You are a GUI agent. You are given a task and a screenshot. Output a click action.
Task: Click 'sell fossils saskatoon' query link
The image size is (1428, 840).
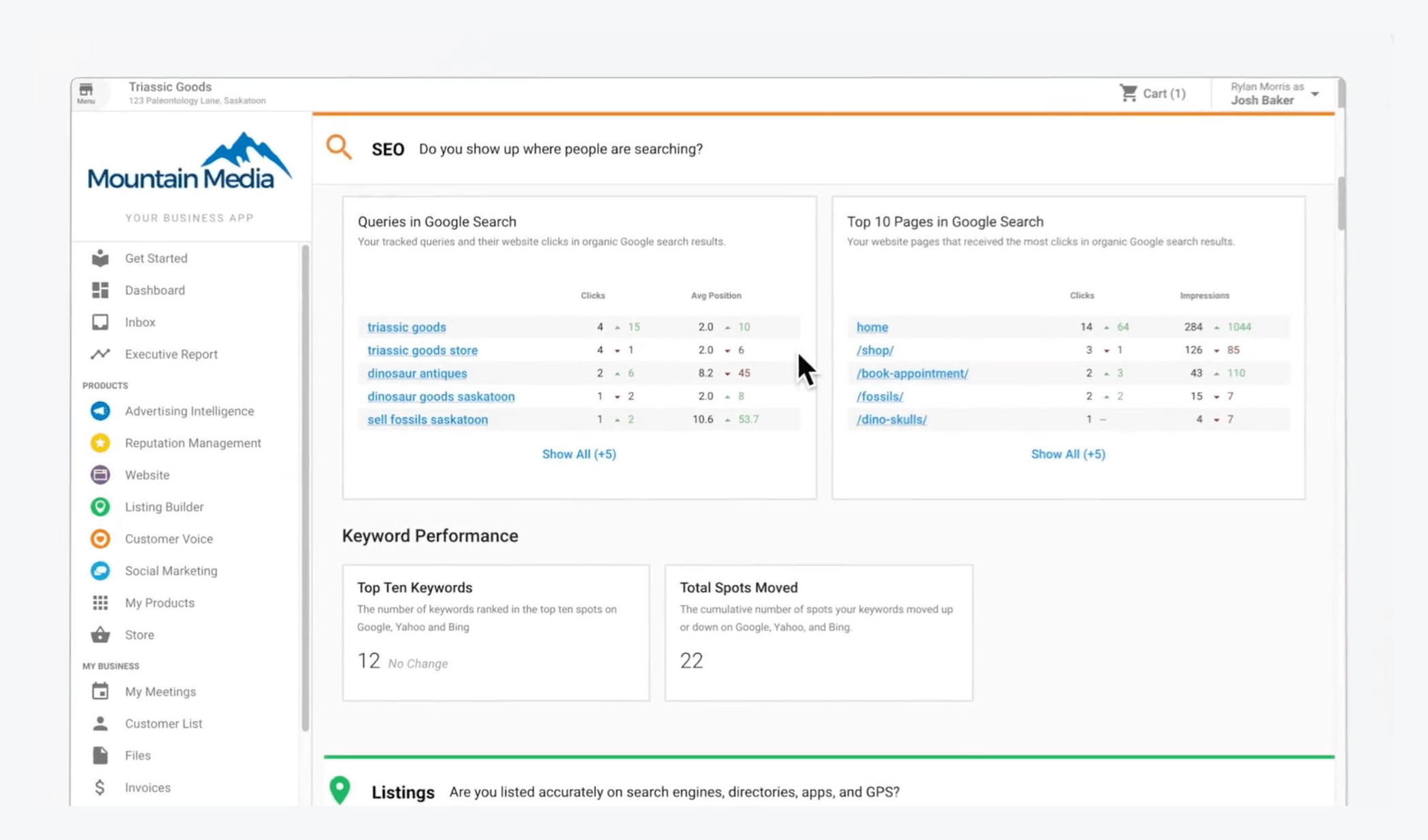coord(427,419)
